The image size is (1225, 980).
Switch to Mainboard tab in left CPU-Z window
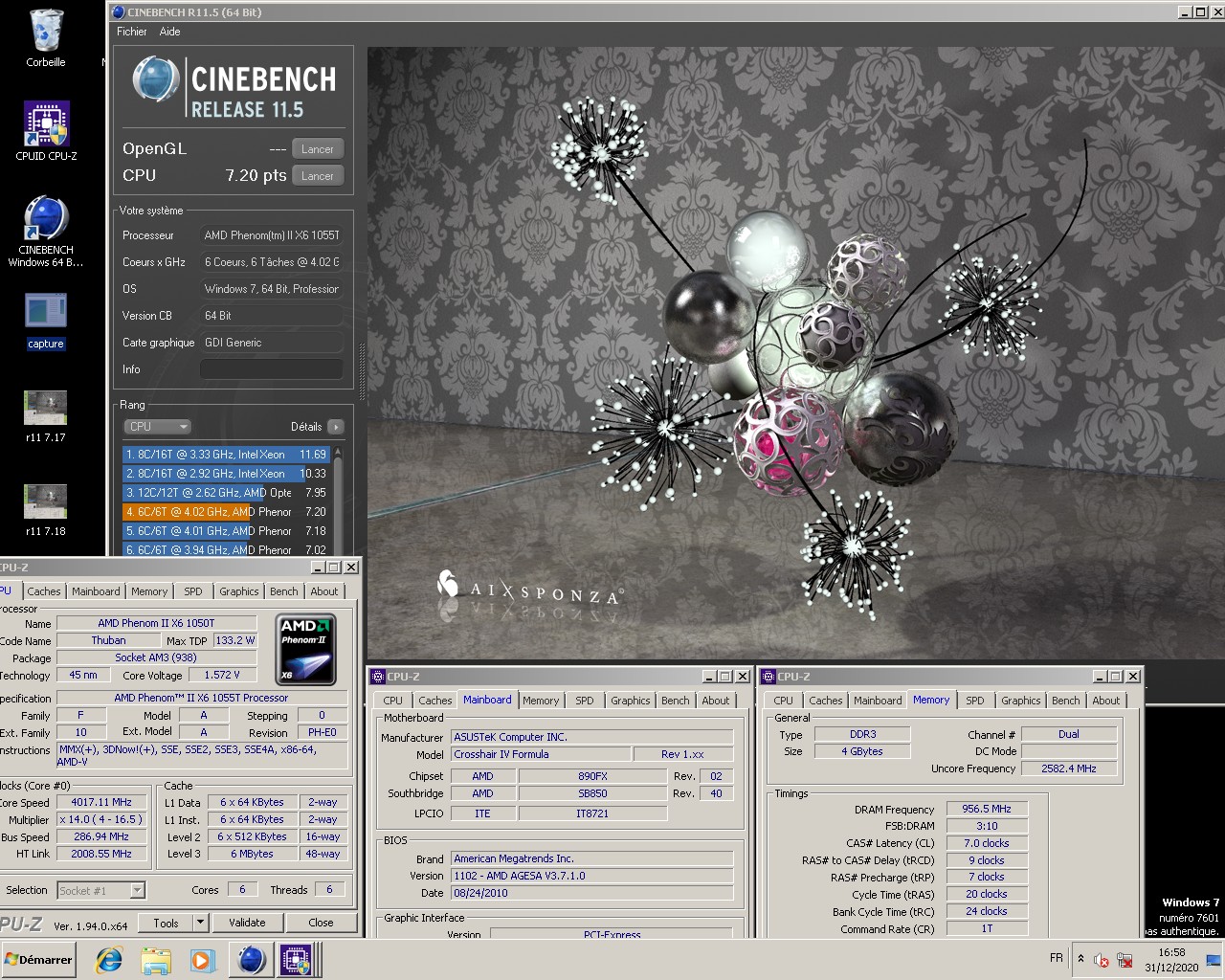click(x=96, y=591)
